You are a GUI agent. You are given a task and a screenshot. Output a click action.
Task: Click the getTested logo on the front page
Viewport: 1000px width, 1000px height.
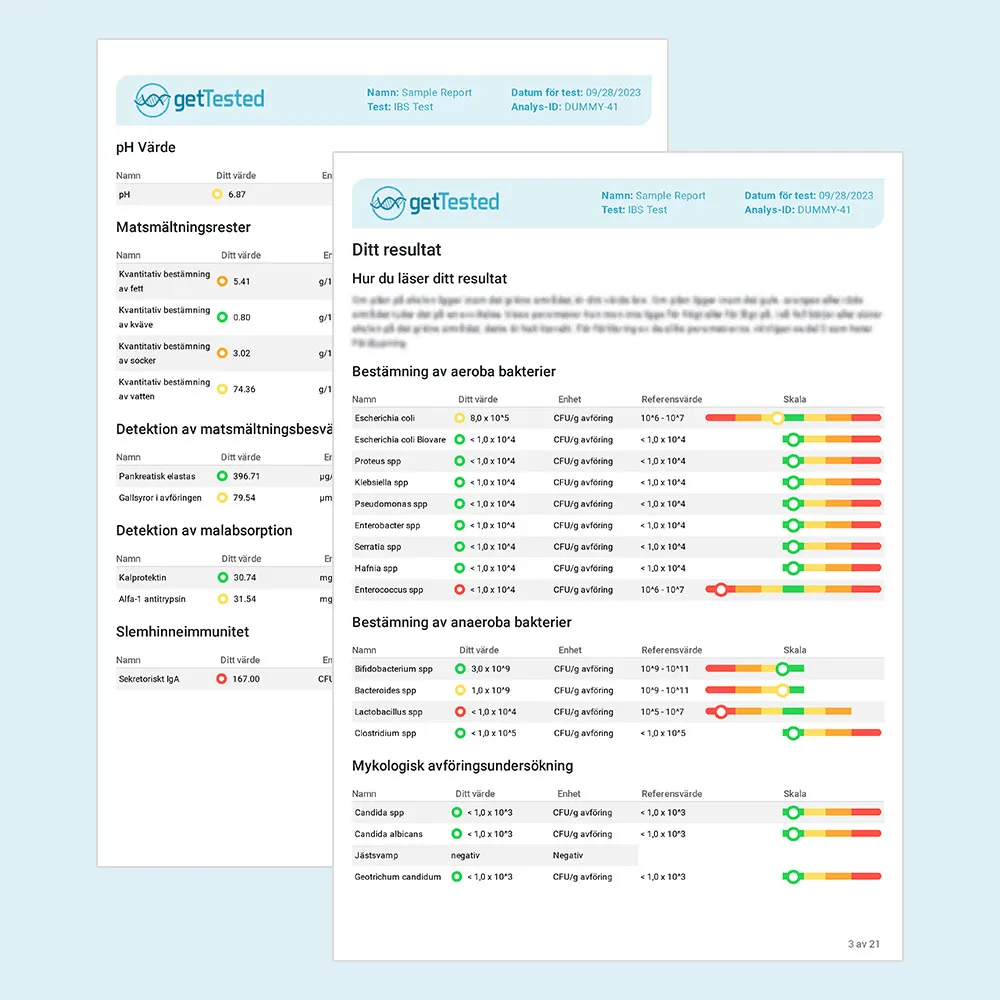[434, 203]
